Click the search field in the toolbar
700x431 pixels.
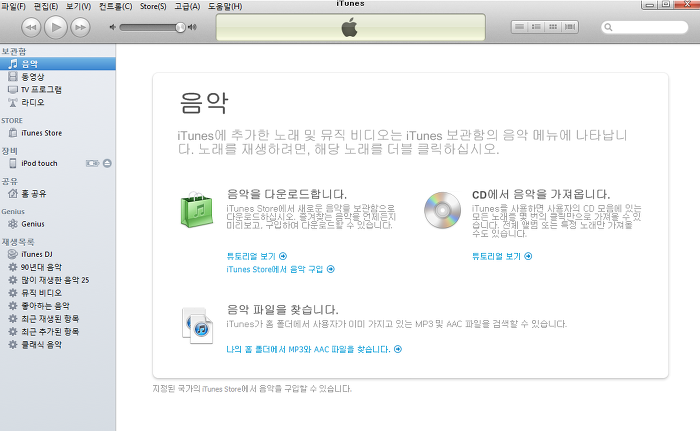point(644,27)
